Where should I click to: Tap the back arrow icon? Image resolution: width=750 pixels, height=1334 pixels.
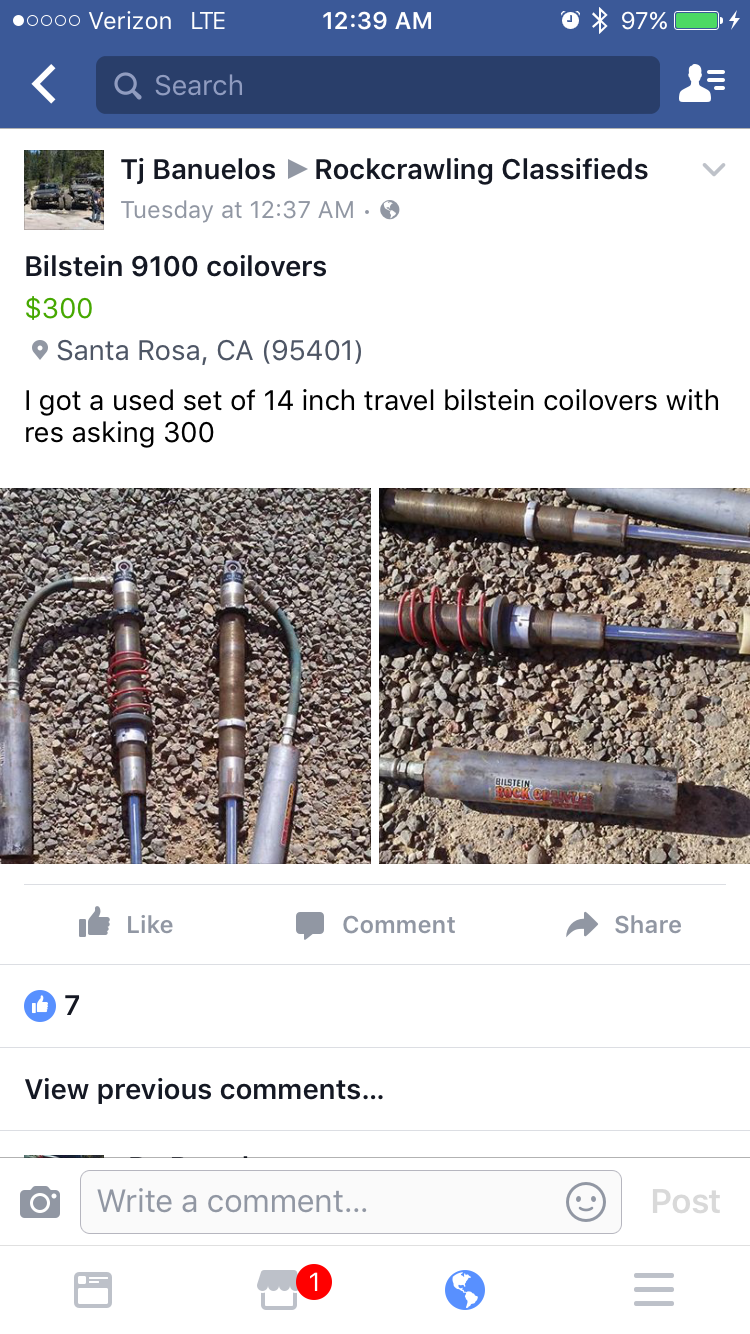pyautogui.click(x=44, y=85)
